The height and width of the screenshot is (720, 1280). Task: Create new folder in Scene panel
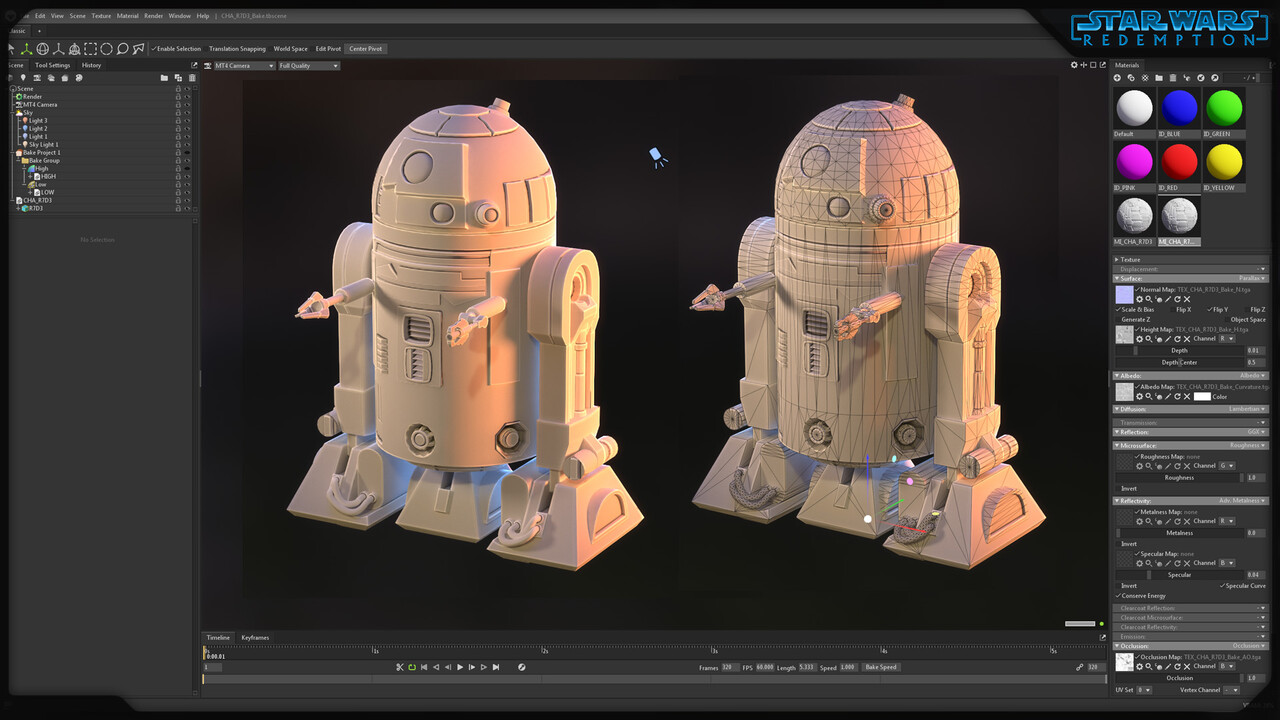coord(164,77)
